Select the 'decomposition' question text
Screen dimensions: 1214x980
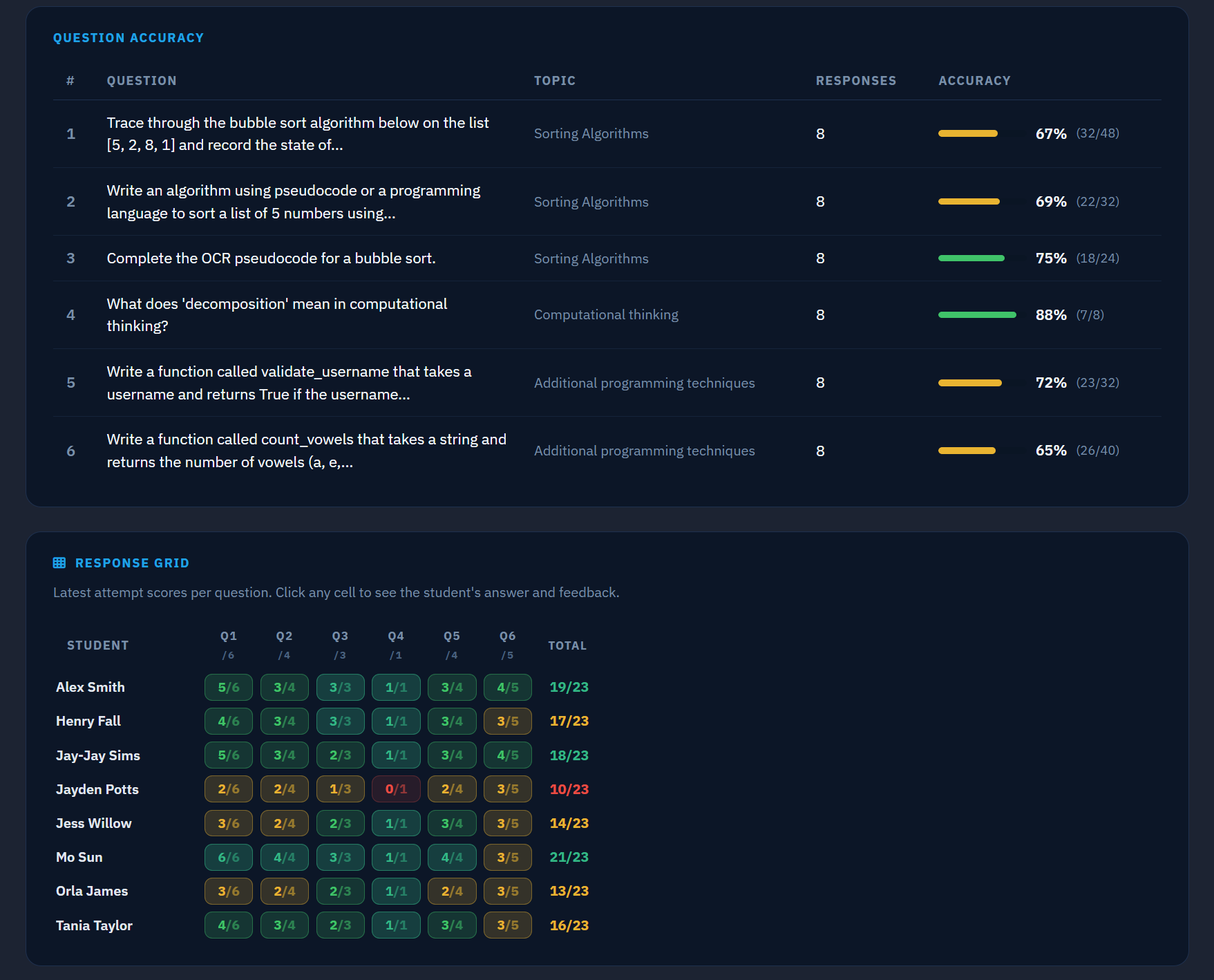276,314
